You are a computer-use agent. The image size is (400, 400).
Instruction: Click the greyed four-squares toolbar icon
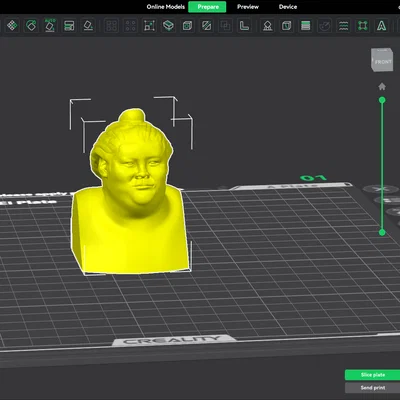tap(111, 26)
